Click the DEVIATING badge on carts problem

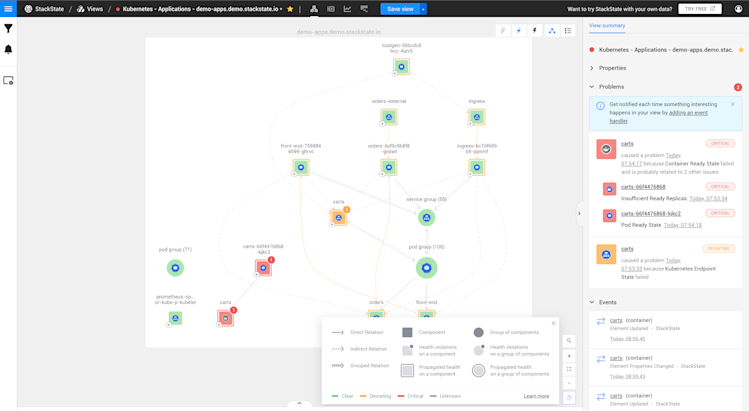718,249
